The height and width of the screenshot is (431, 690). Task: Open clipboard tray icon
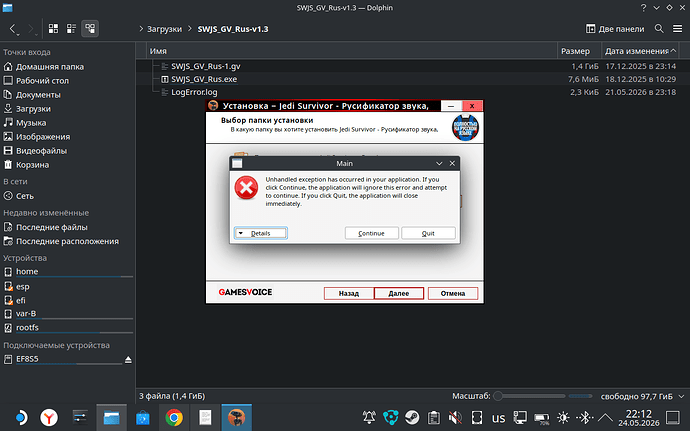pyautogui.click(x=433, y=417)
